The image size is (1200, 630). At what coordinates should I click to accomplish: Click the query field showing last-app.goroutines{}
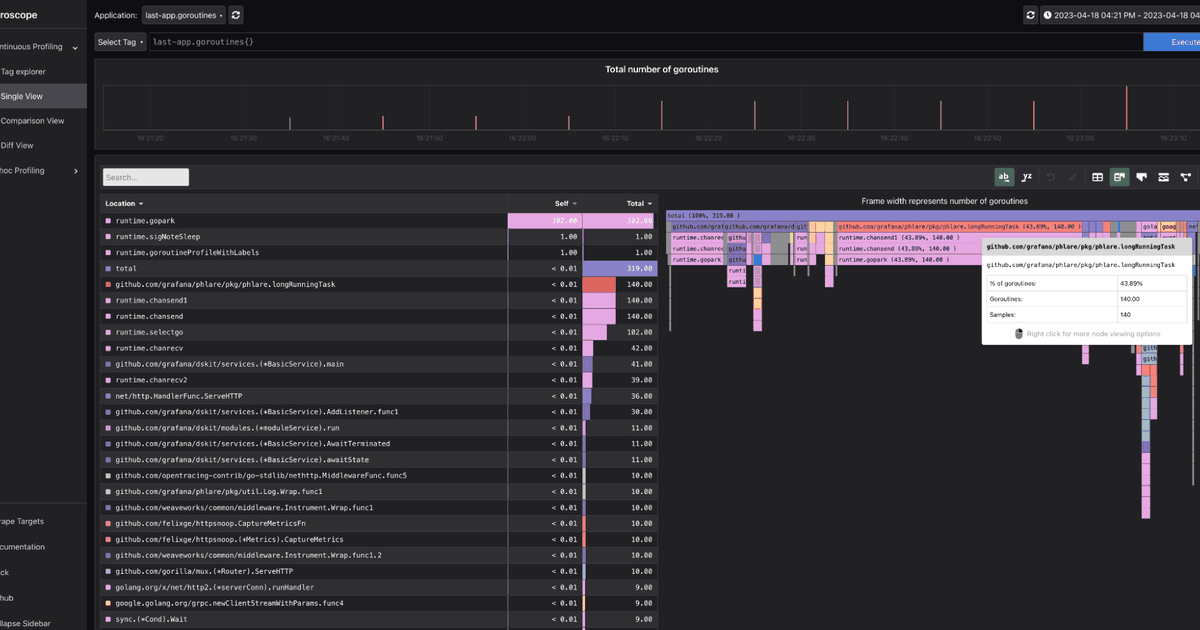click(645, 42)
